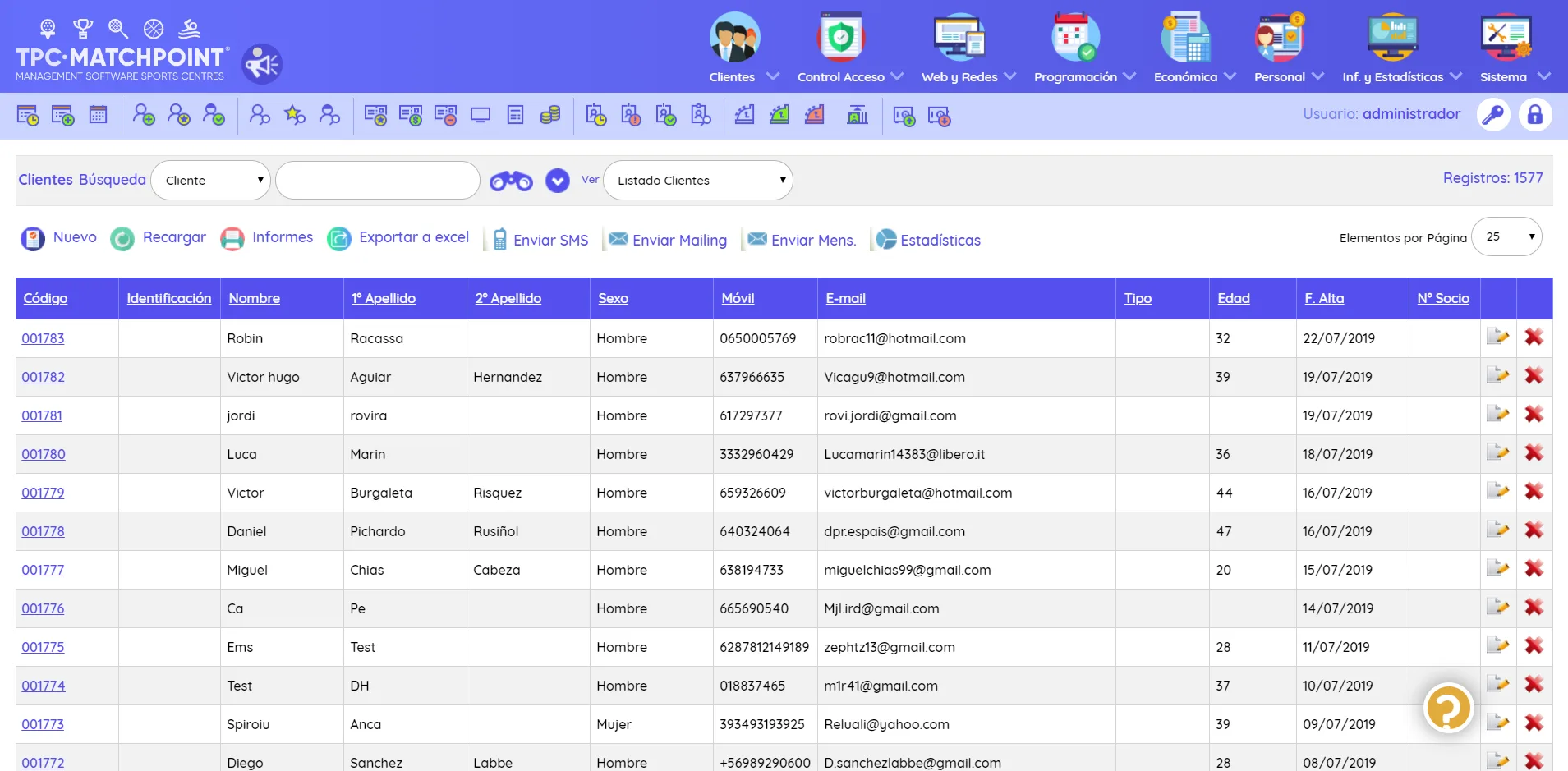This screenshot has width=1568, height=771.
Task: Click the bank building toolbar icon
Action: 858,115
